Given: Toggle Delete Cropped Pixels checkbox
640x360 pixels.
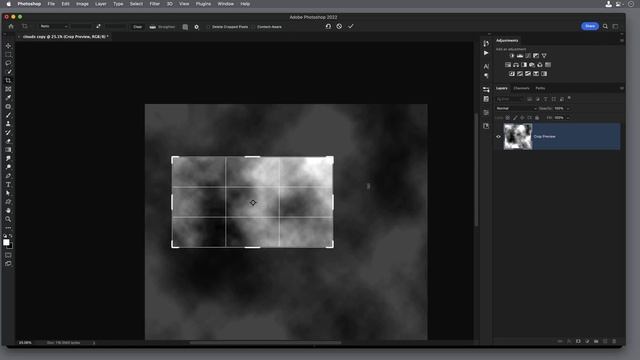Looking at the screenshot, I should click(208, 27).
